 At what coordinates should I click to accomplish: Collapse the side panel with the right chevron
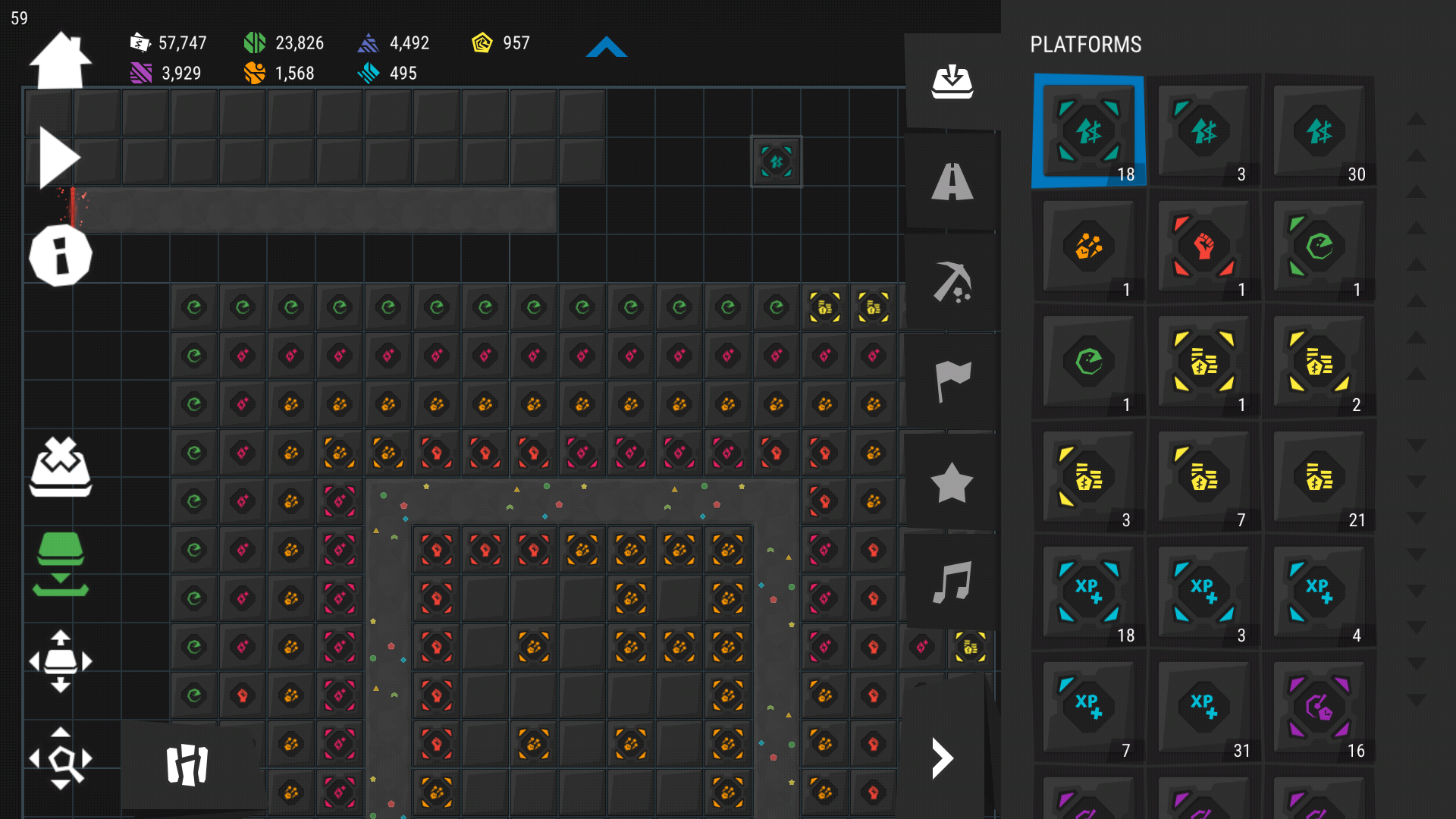pyautogui.click(x=941, y=758)
